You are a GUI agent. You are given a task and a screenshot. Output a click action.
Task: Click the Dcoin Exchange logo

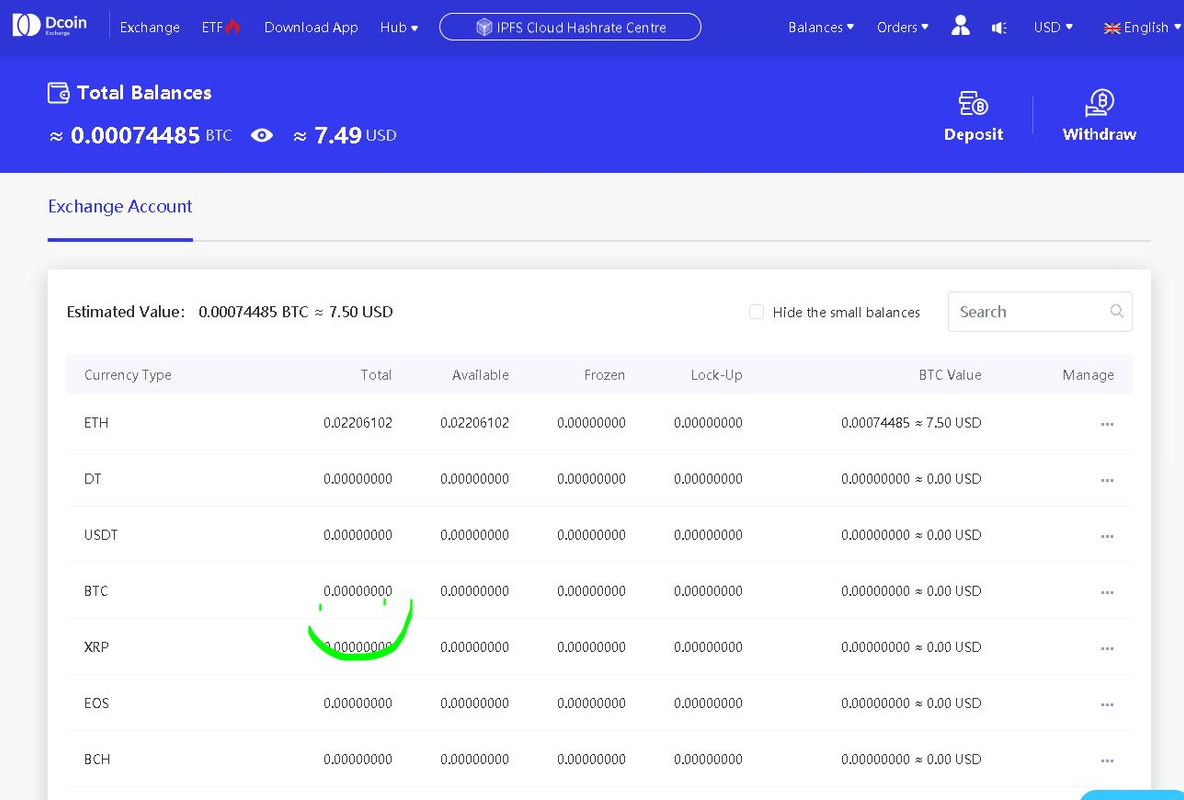click(50, 25)
